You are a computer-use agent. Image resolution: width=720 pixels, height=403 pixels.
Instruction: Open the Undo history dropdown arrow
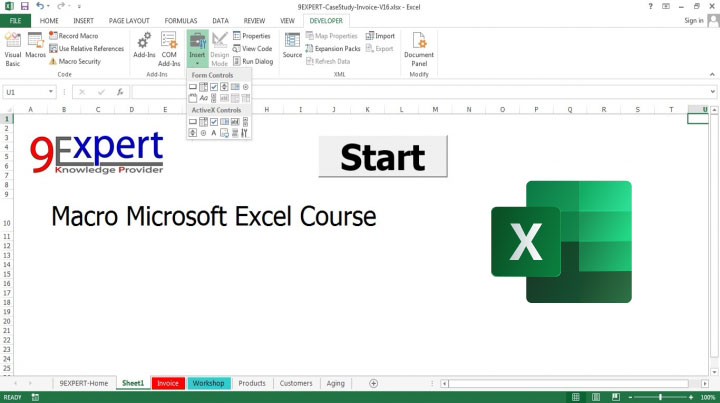coord(48,6)
